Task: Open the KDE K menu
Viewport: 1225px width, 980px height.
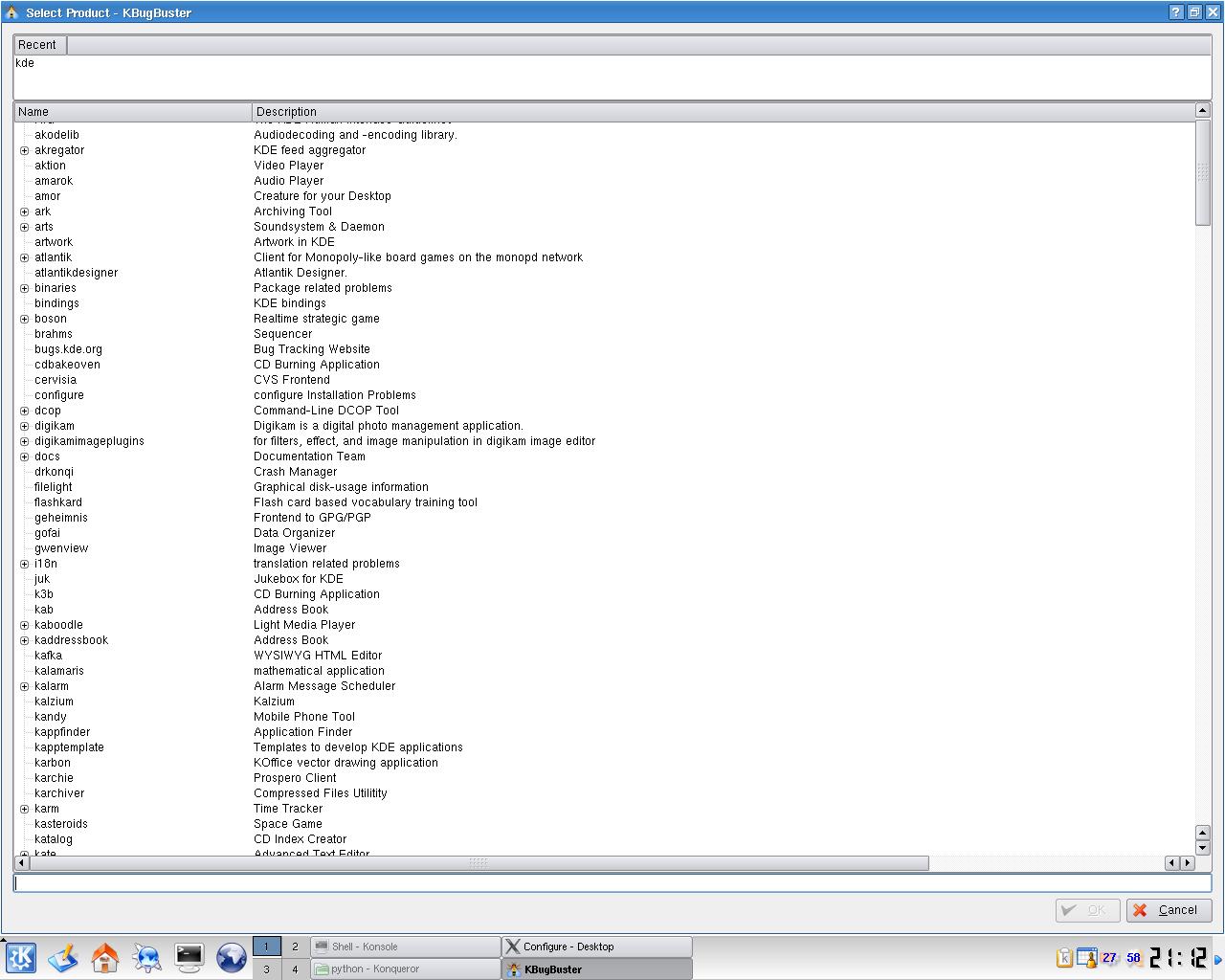Action: pos(20,957)
